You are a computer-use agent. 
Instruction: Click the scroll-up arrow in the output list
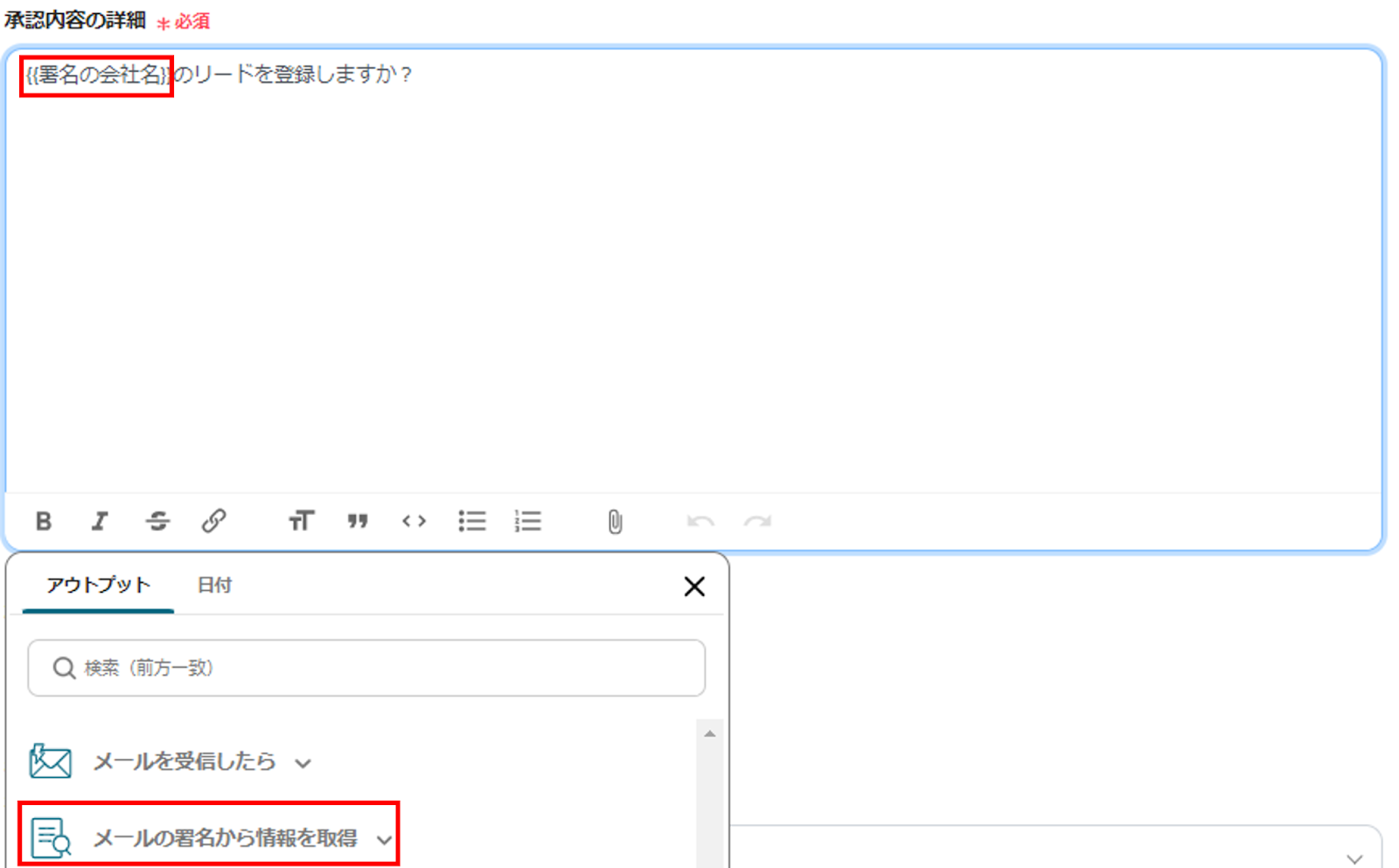click(710, 733)
